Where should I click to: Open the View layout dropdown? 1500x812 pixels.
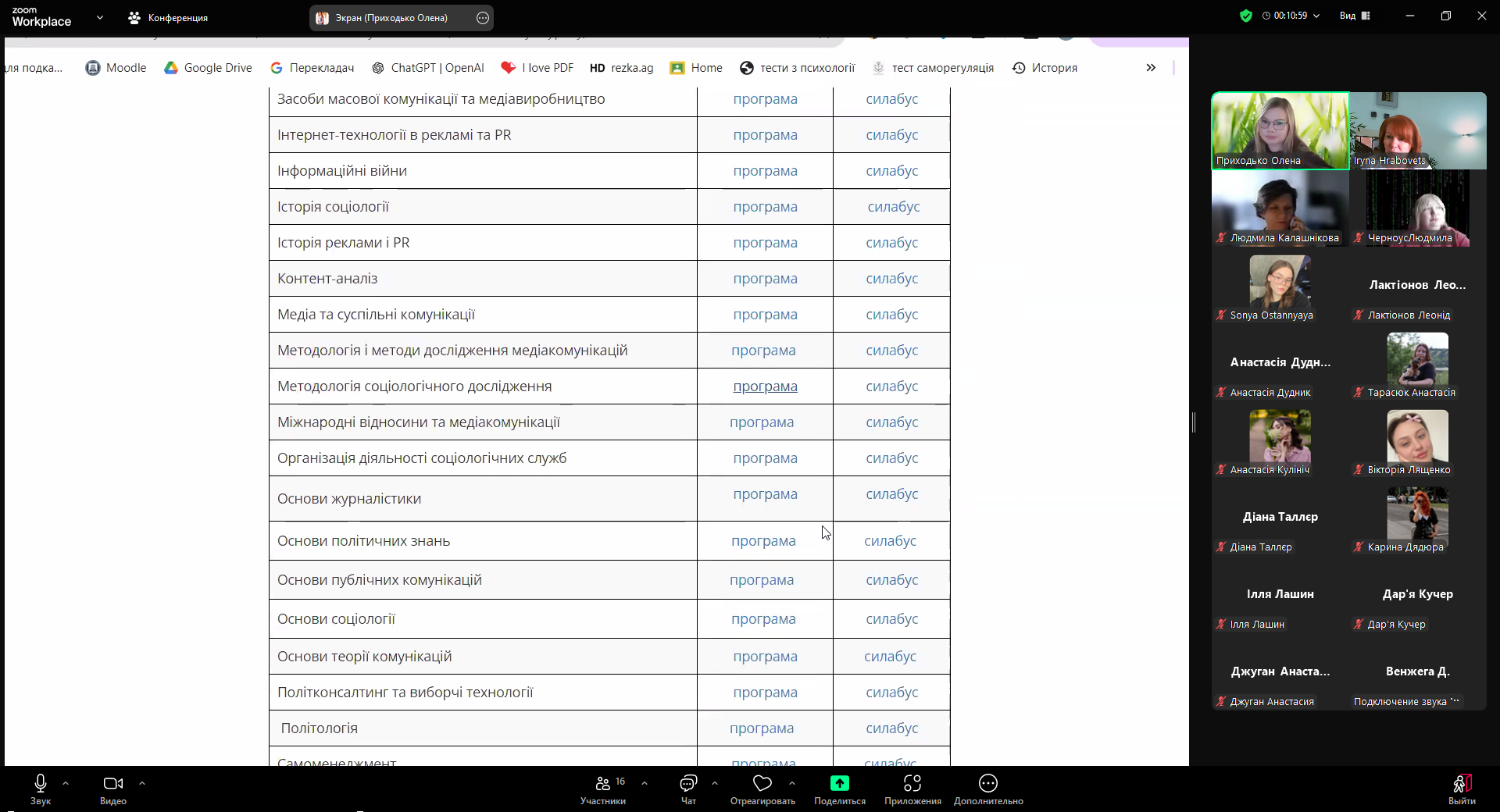click(x=1355, y=16)
